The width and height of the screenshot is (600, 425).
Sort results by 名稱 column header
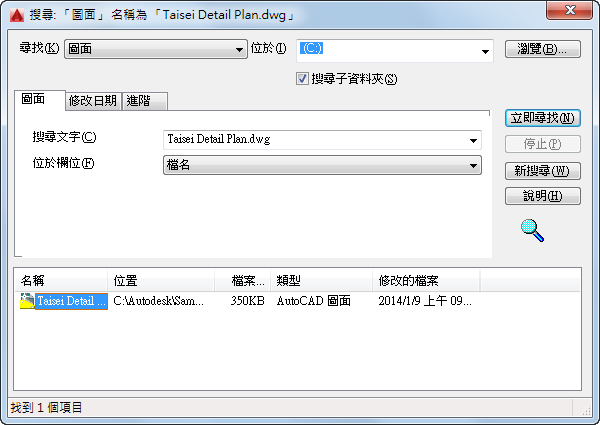click(x=61, y=280)
